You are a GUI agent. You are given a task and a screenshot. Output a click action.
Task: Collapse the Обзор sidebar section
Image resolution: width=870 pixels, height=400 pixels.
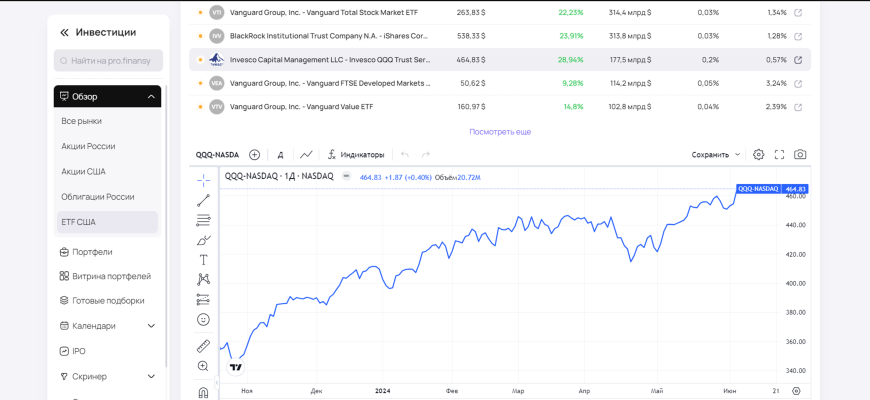(x=151, y=97)
